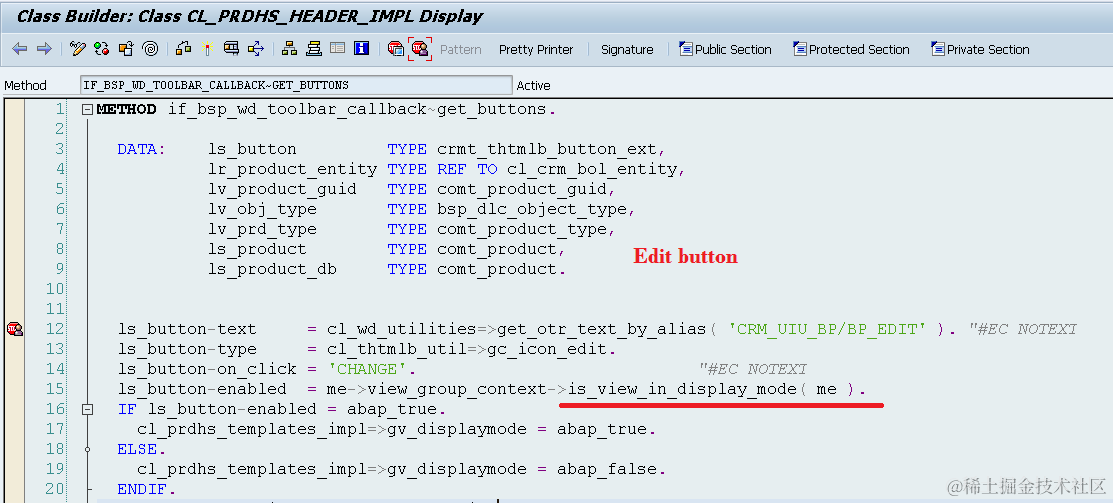Collapse the IF block at line 16
The image size is (1113, 503).
pyautogui.click(x=87, y=409)
